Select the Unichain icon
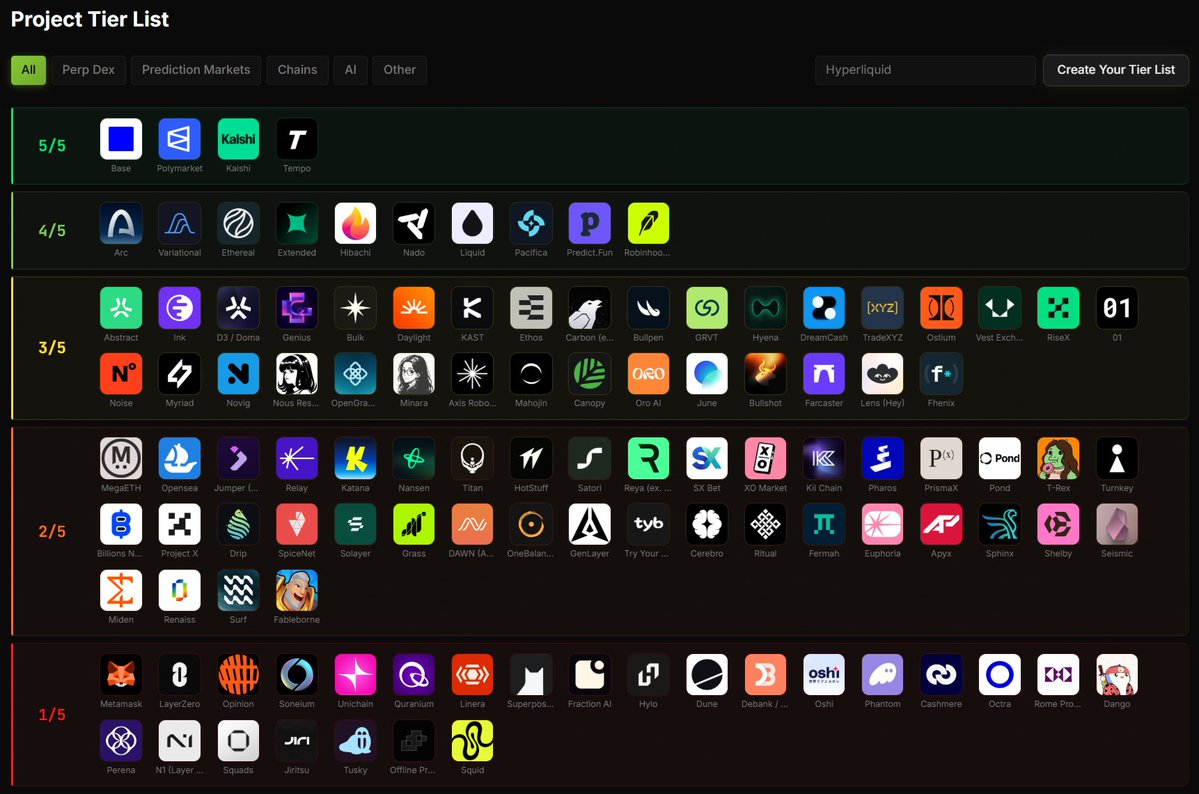 coord(356,675)
